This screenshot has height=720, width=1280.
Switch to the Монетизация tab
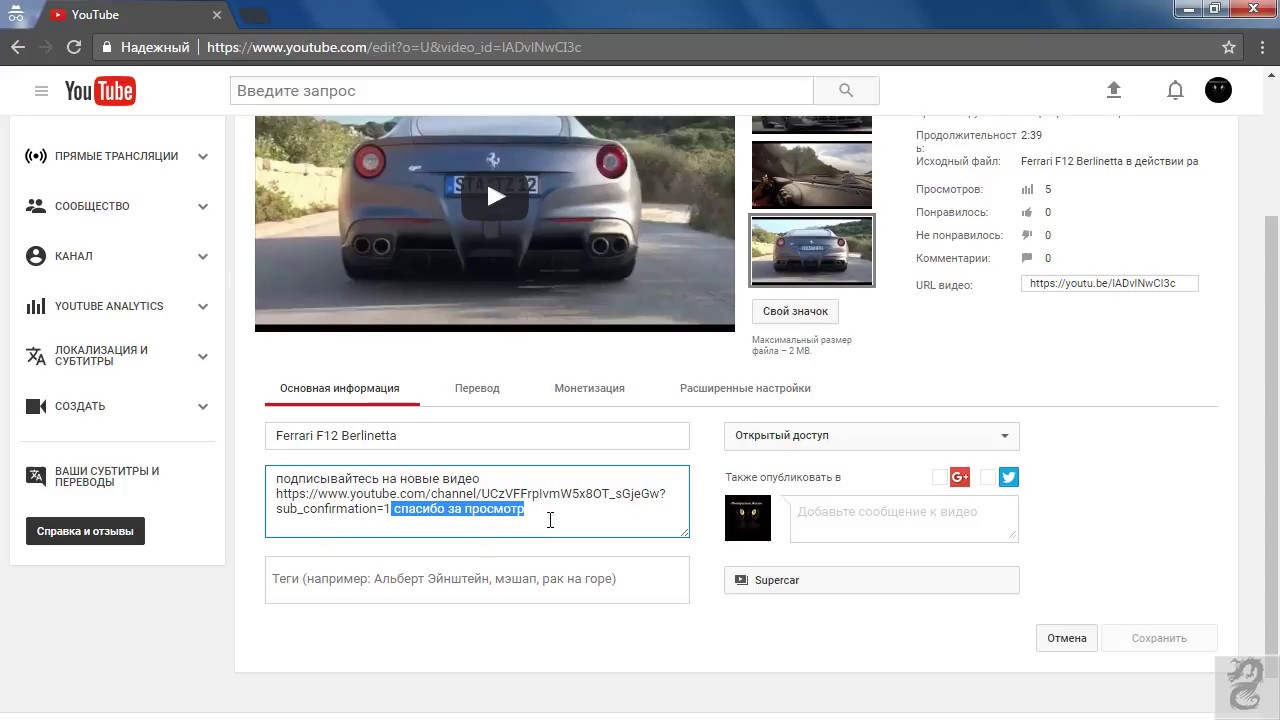[x=589, y=388]
